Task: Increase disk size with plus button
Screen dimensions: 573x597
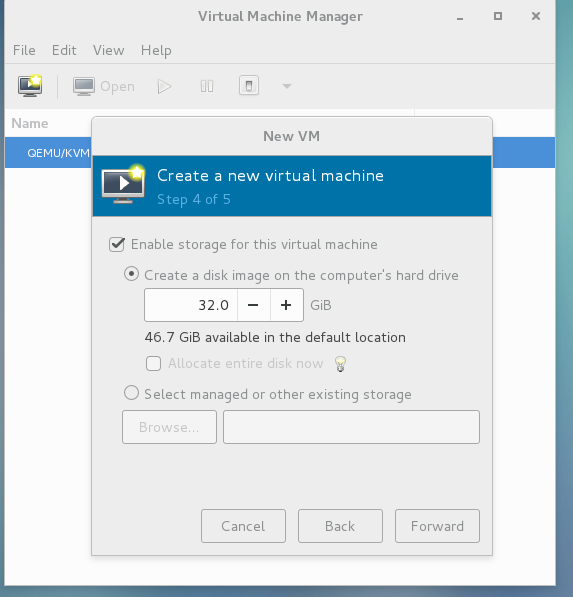Action: (286, 305)
